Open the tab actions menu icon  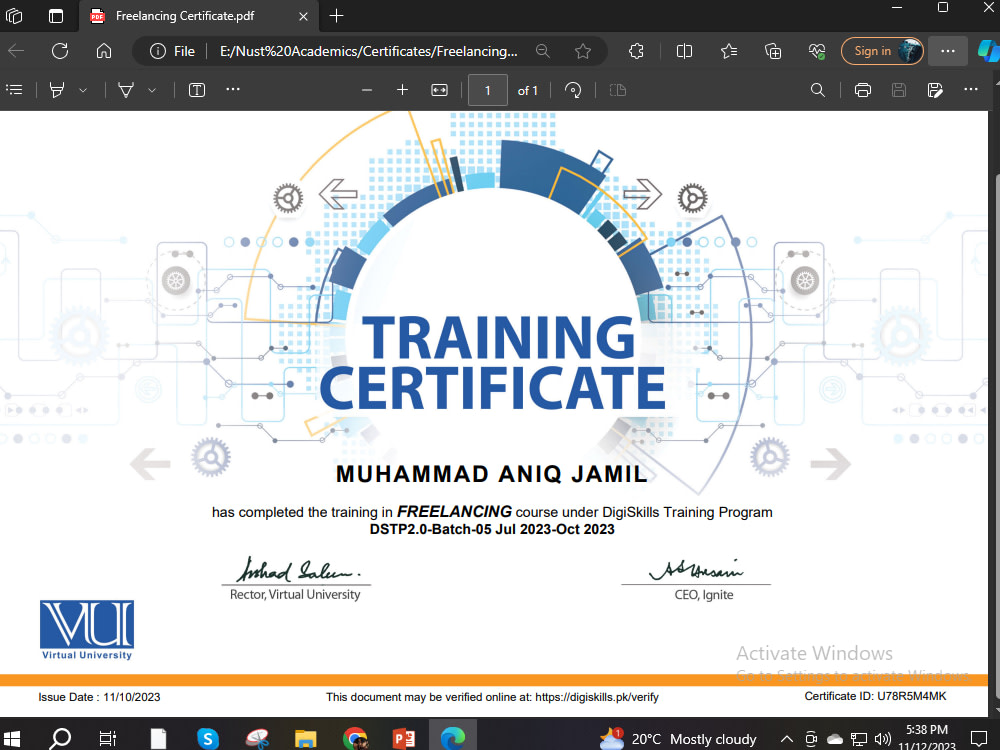click(x=56, y=15)
